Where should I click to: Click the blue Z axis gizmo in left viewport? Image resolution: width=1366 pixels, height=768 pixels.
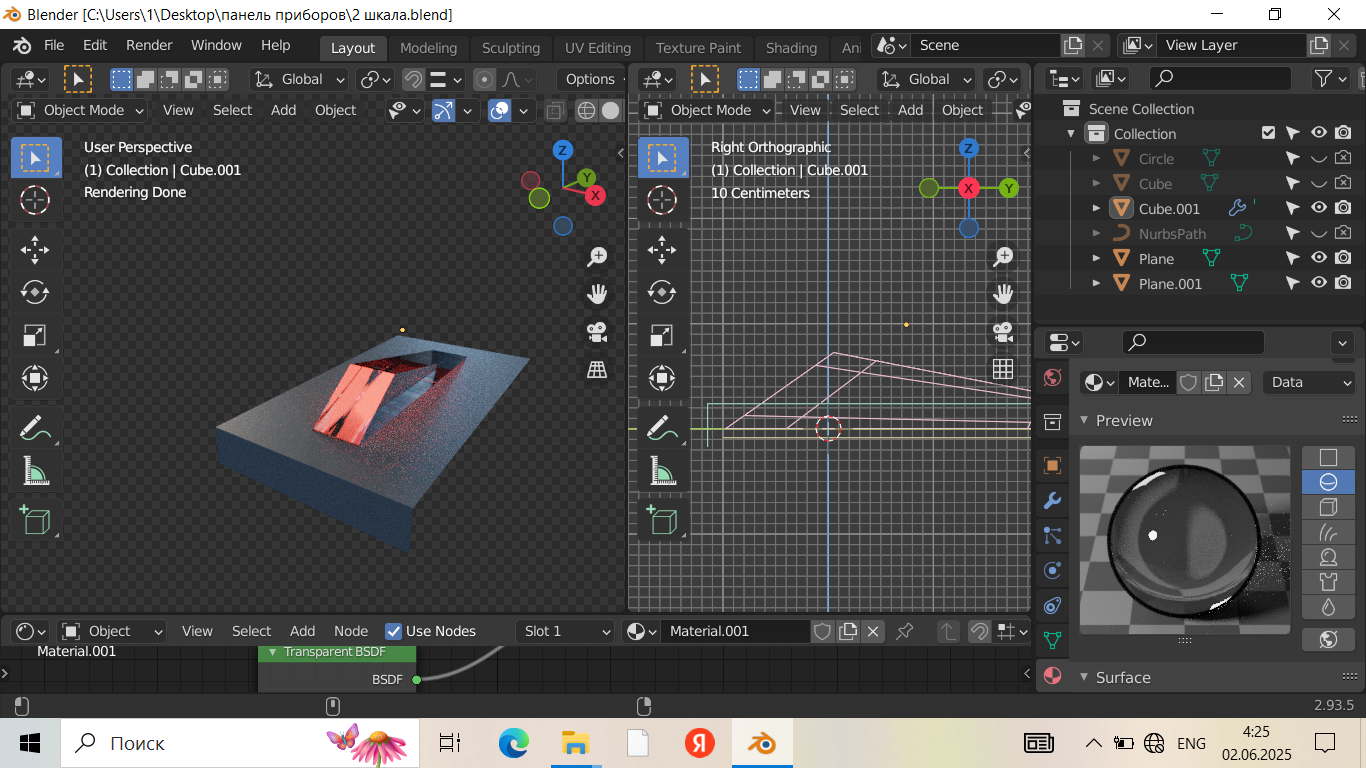(563, 150)
